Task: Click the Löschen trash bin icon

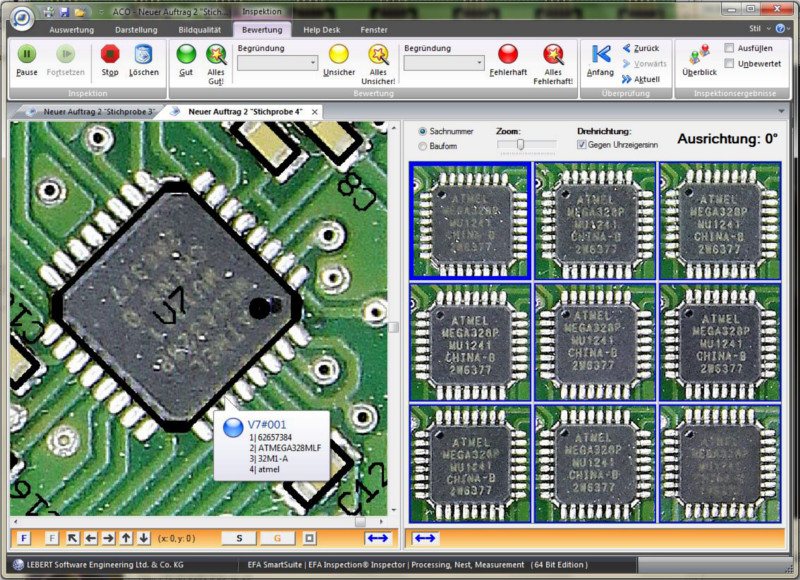Action: 143,54
